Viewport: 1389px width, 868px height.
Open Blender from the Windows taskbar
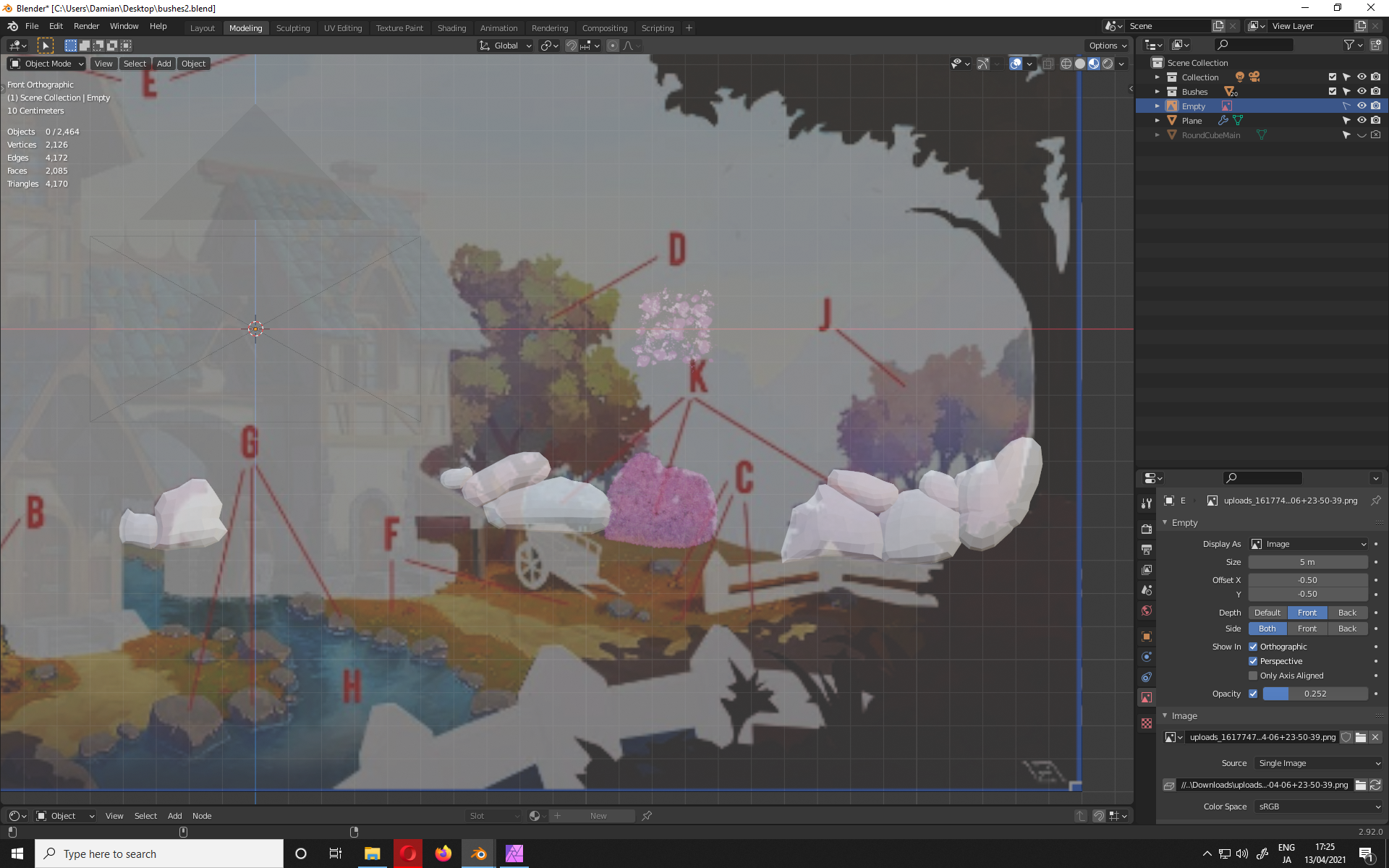click(478, 854)
